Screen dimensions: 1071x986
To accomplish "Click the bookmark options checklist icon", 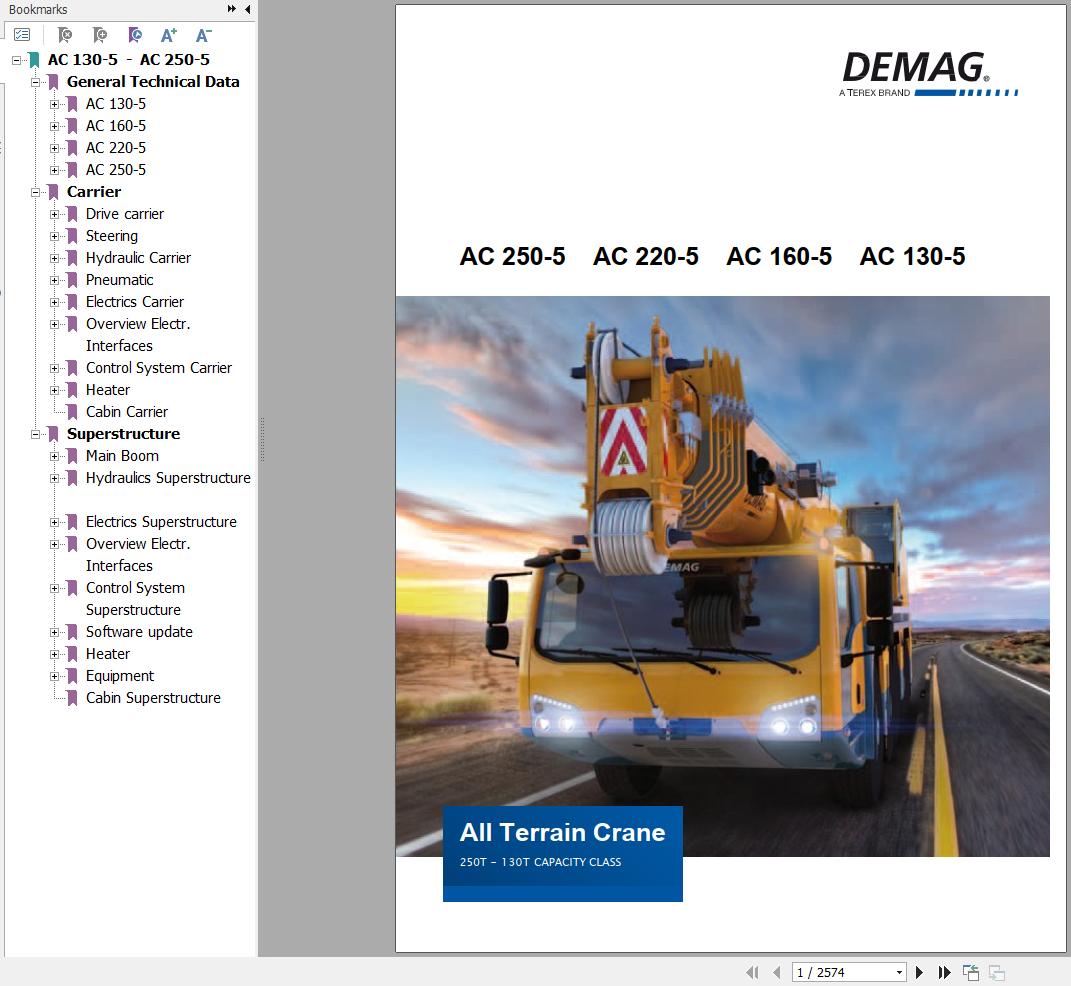I will click(22, 35).
